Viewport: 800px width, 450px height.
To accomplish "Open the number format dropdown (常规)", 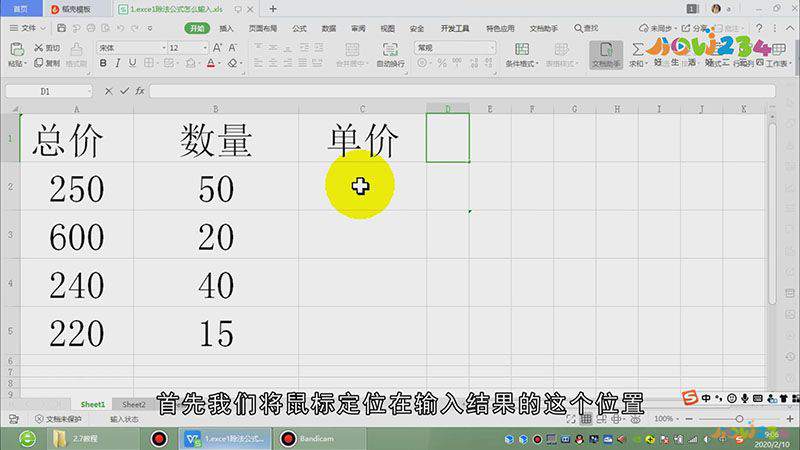I will (x=491, y=47).
